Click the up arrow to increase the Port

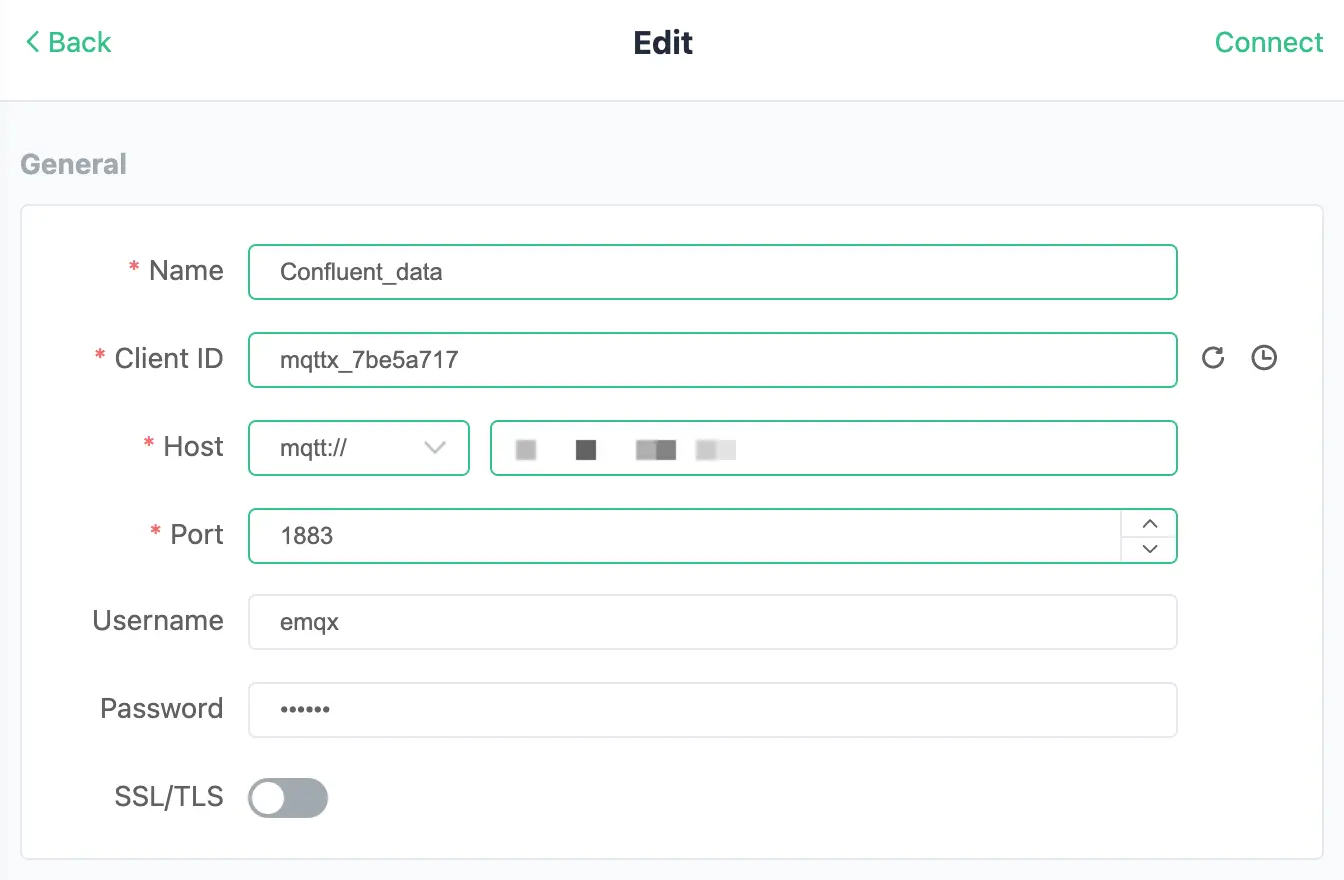pos(1149,522)
